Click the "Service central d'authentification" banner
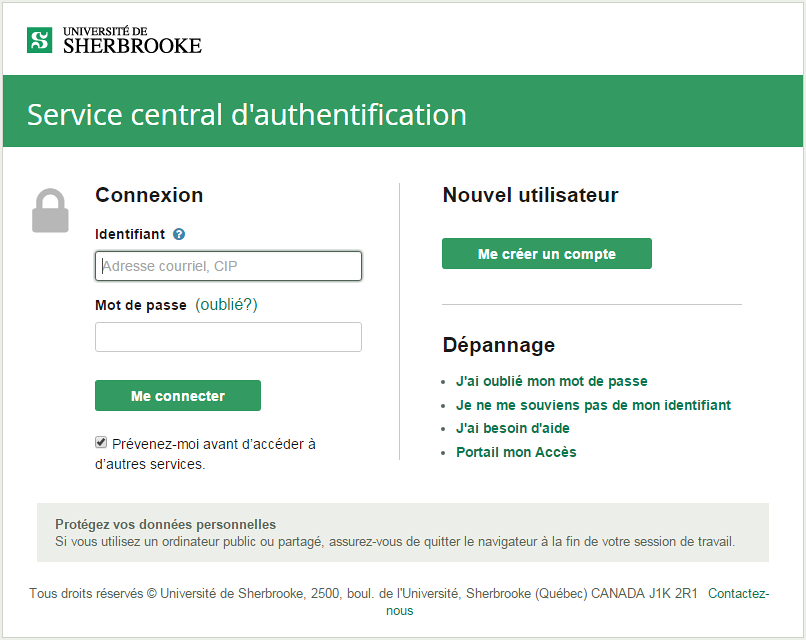806x640 pixels. [x=246, y=114]
